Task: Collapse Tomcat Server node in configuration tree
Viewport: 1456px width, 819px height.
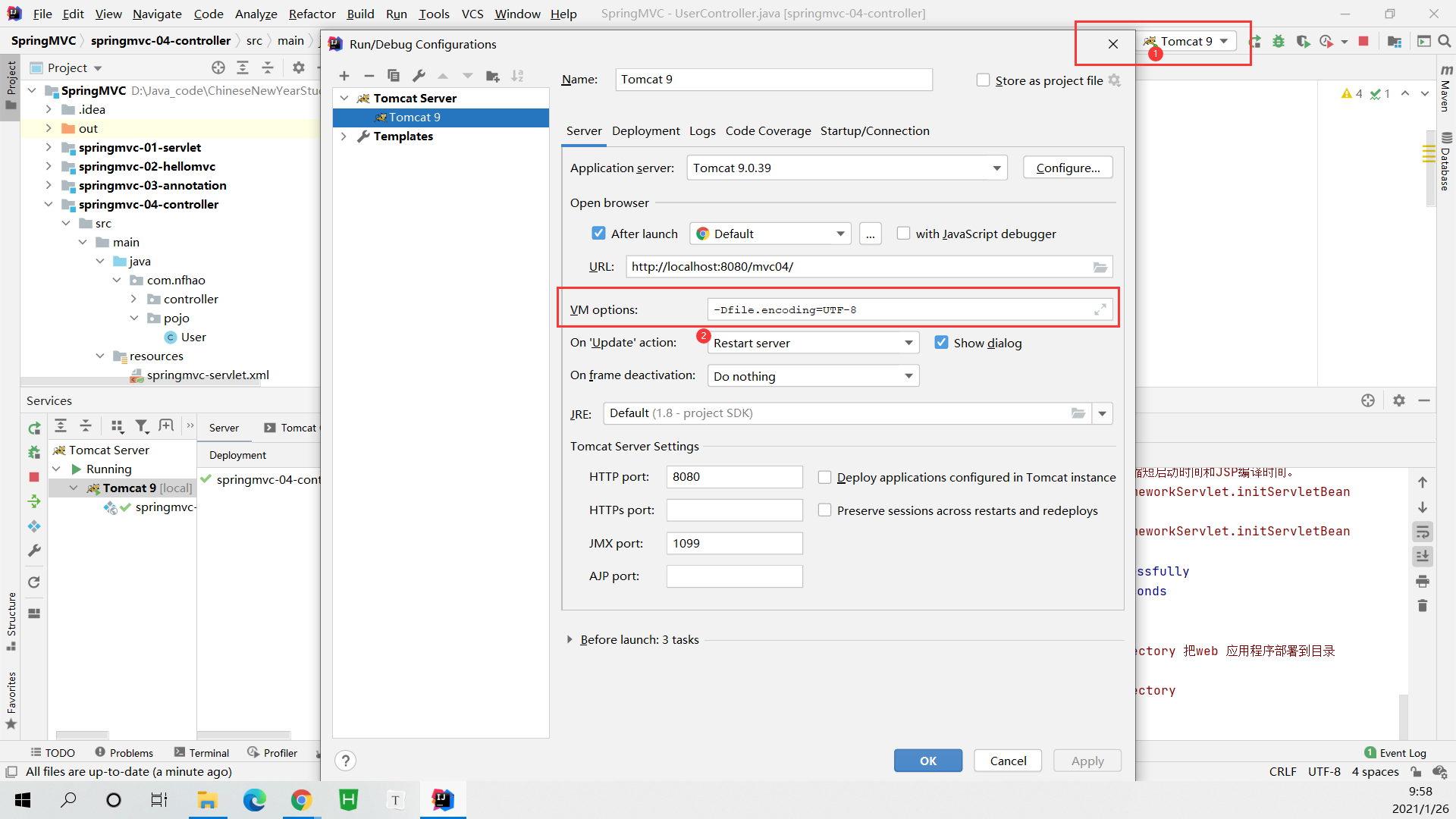Action: tap(344, 99)
